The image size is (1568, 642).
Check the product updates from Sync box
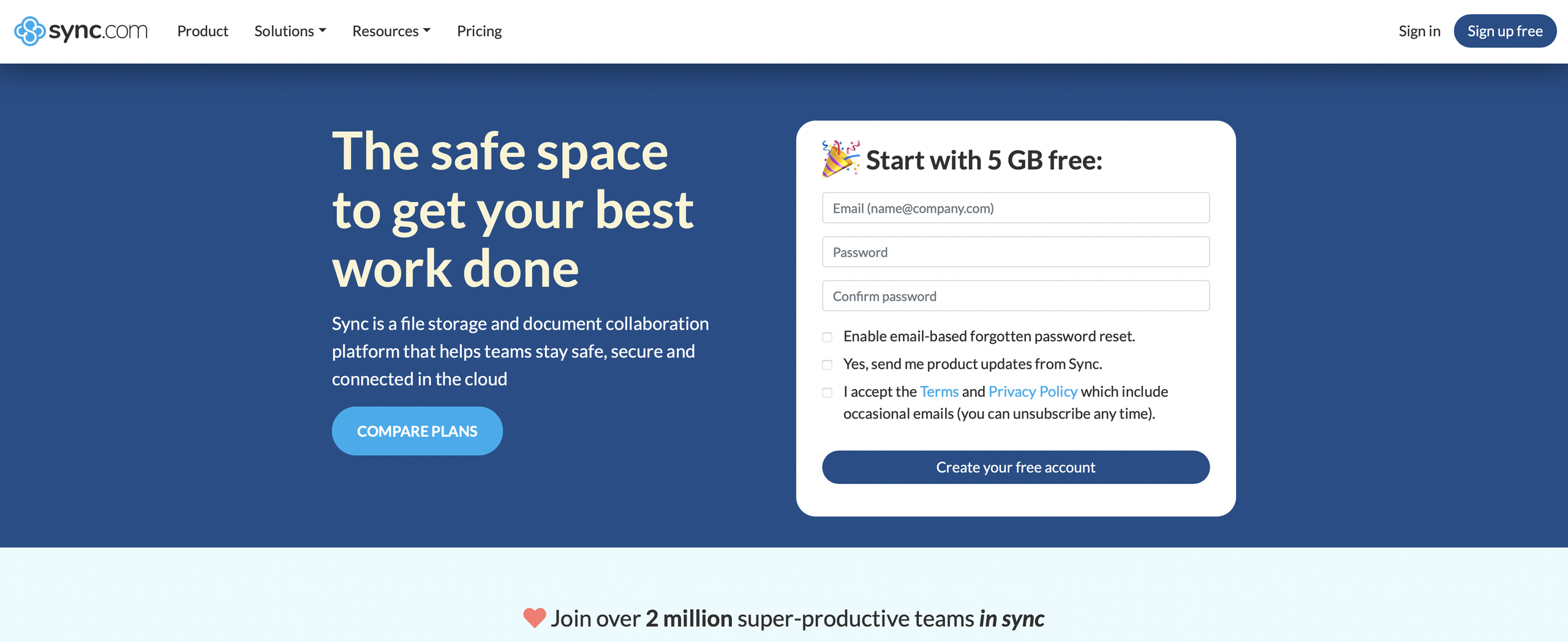pos(827,365)
